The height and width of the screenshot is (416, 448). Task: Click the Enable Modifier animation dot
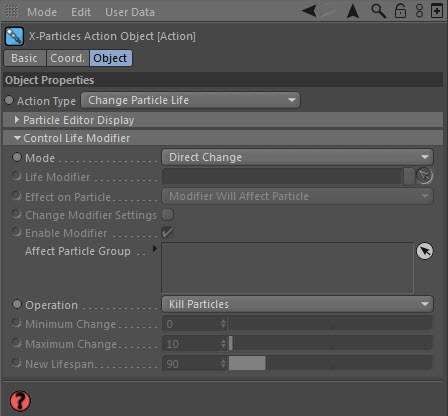[x=16, y=232]
